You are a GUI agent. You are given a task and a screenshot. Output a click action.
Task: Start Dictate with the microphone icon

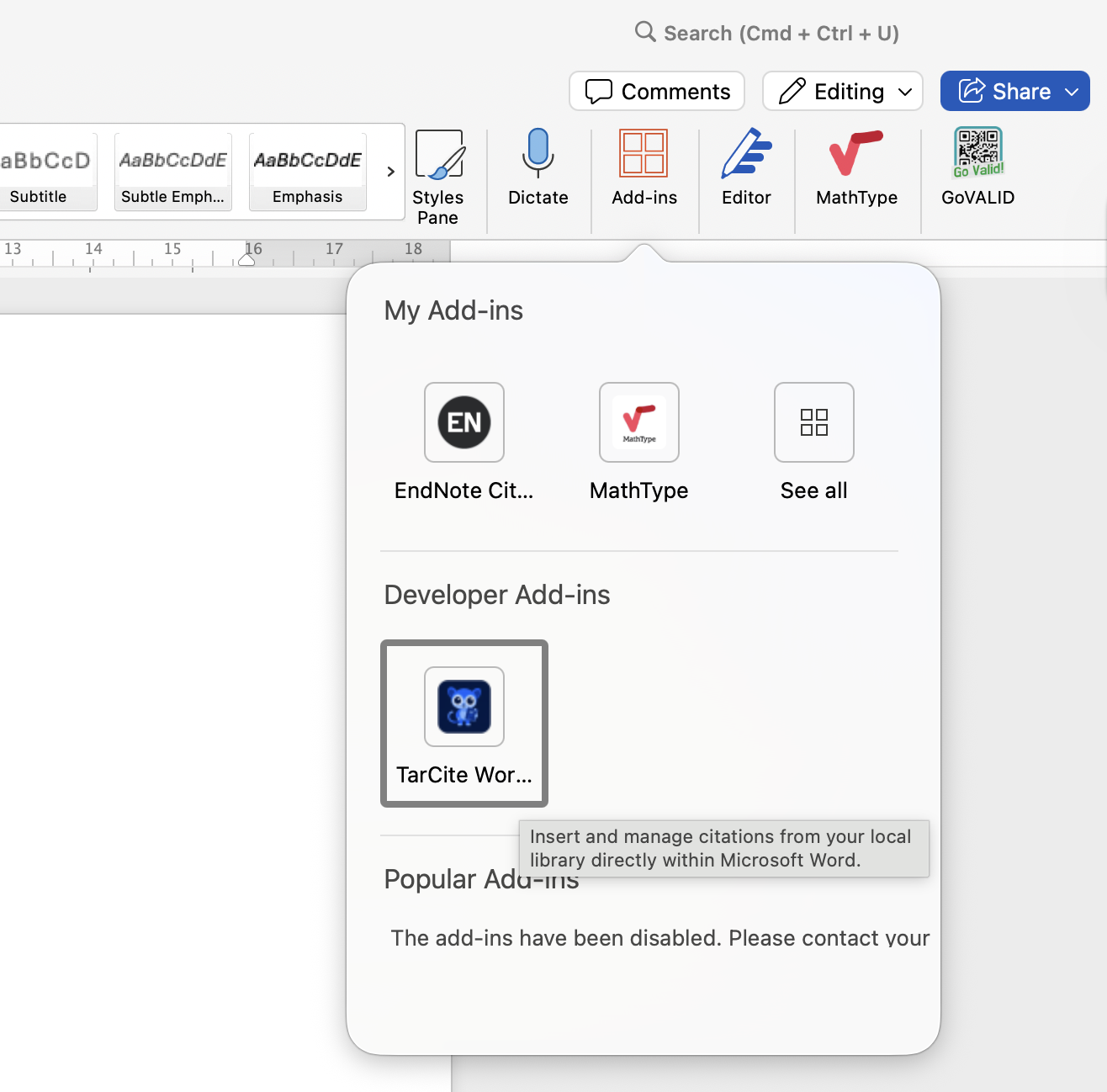[538, 167]
